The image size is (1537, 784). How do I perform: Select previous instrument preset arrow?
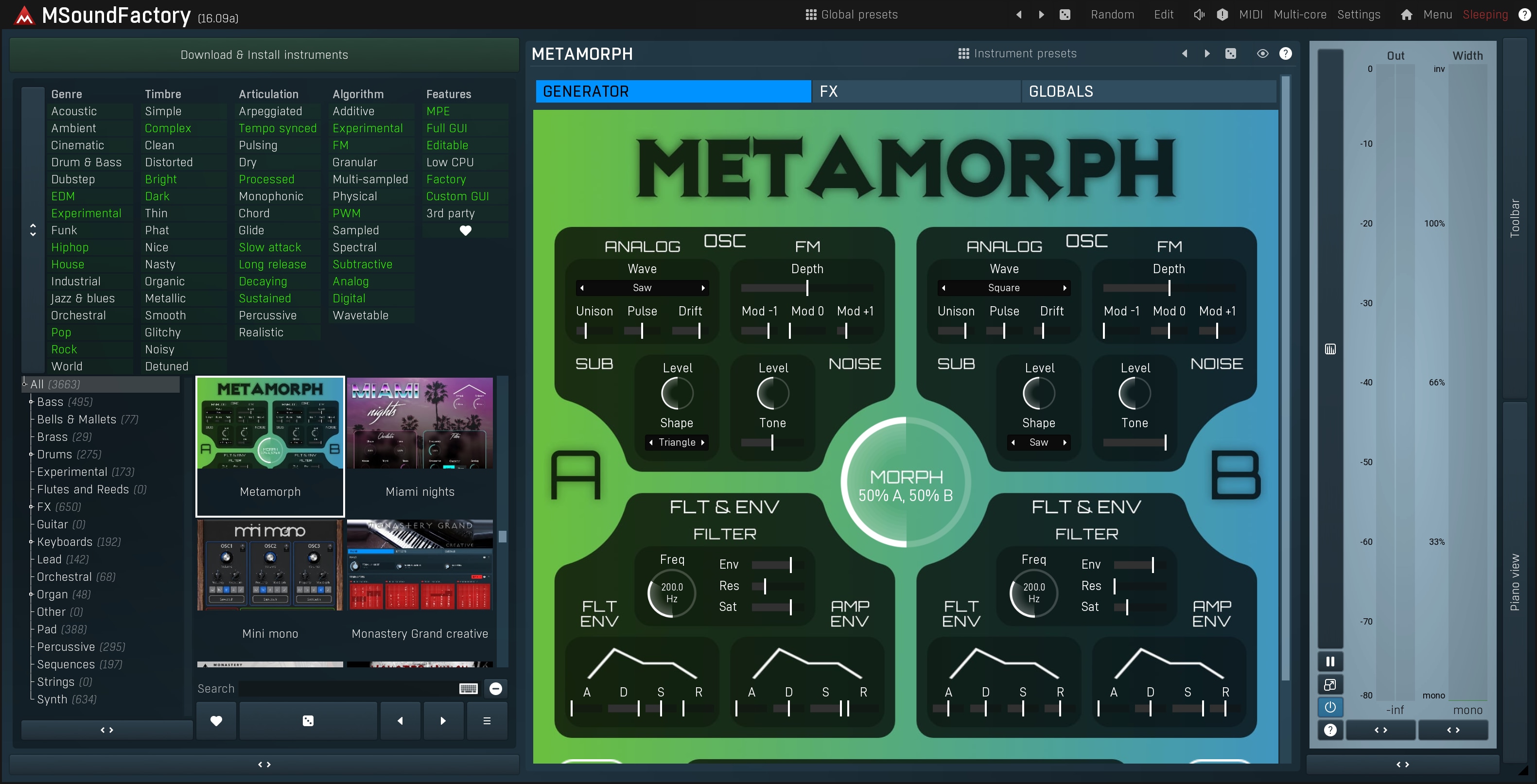click(1185, 53)
